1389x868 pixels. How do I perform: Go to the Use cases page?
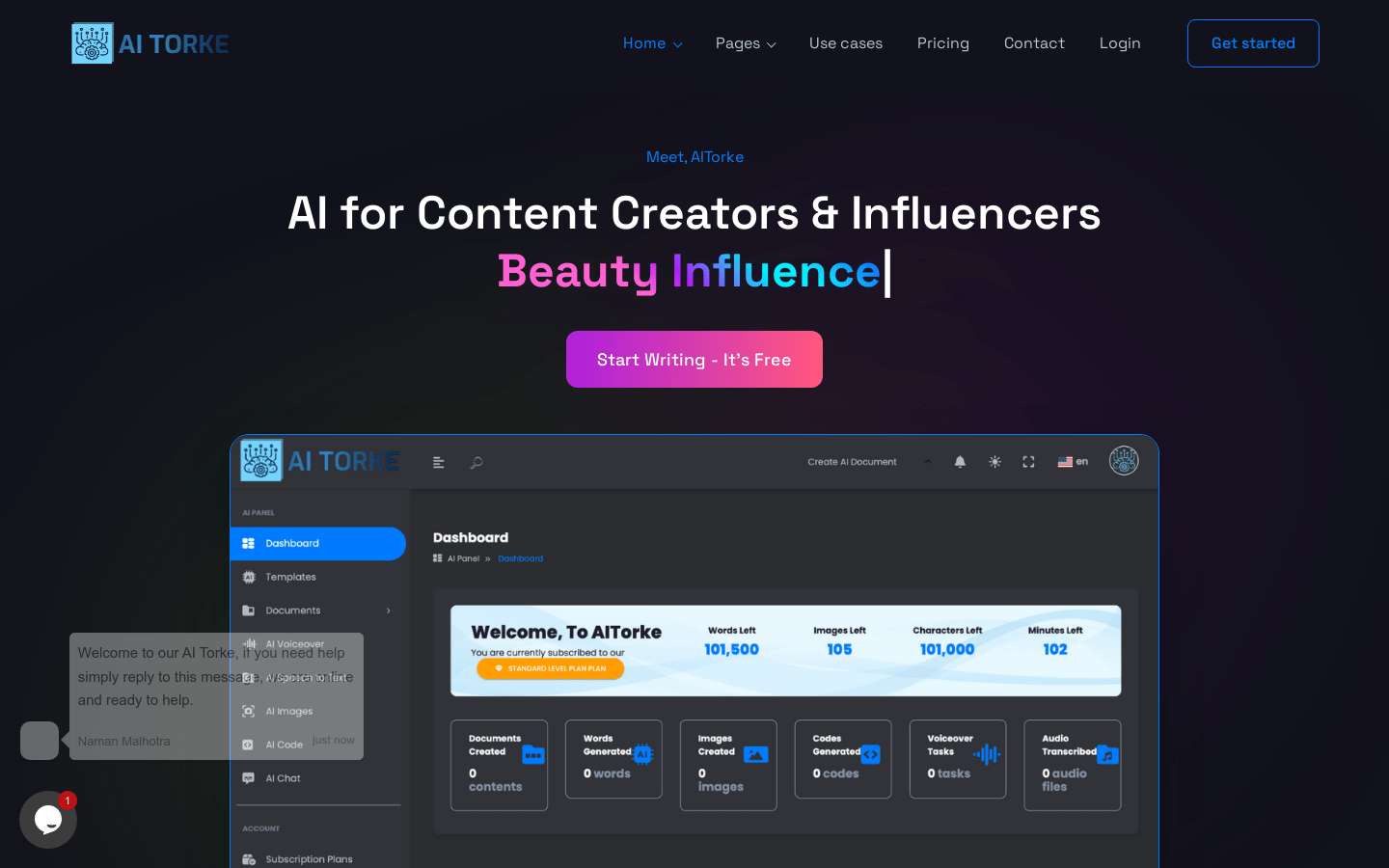pyautogui.click(x=846, y=43)
